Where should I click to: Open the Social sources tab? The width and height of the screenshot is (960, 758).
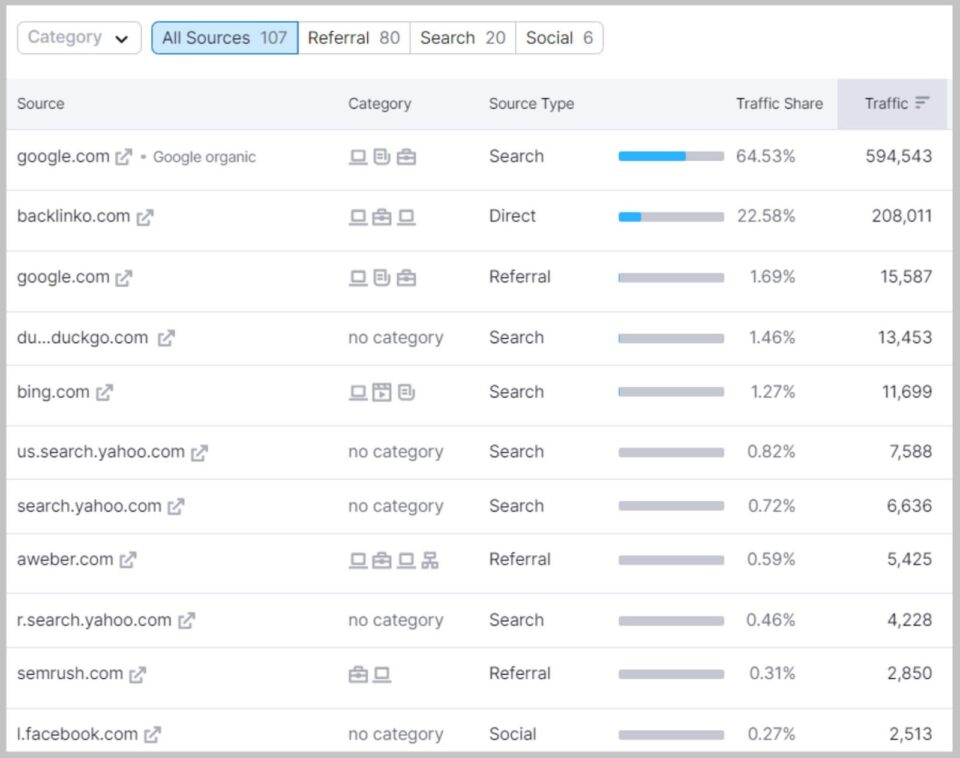point(559,37)
